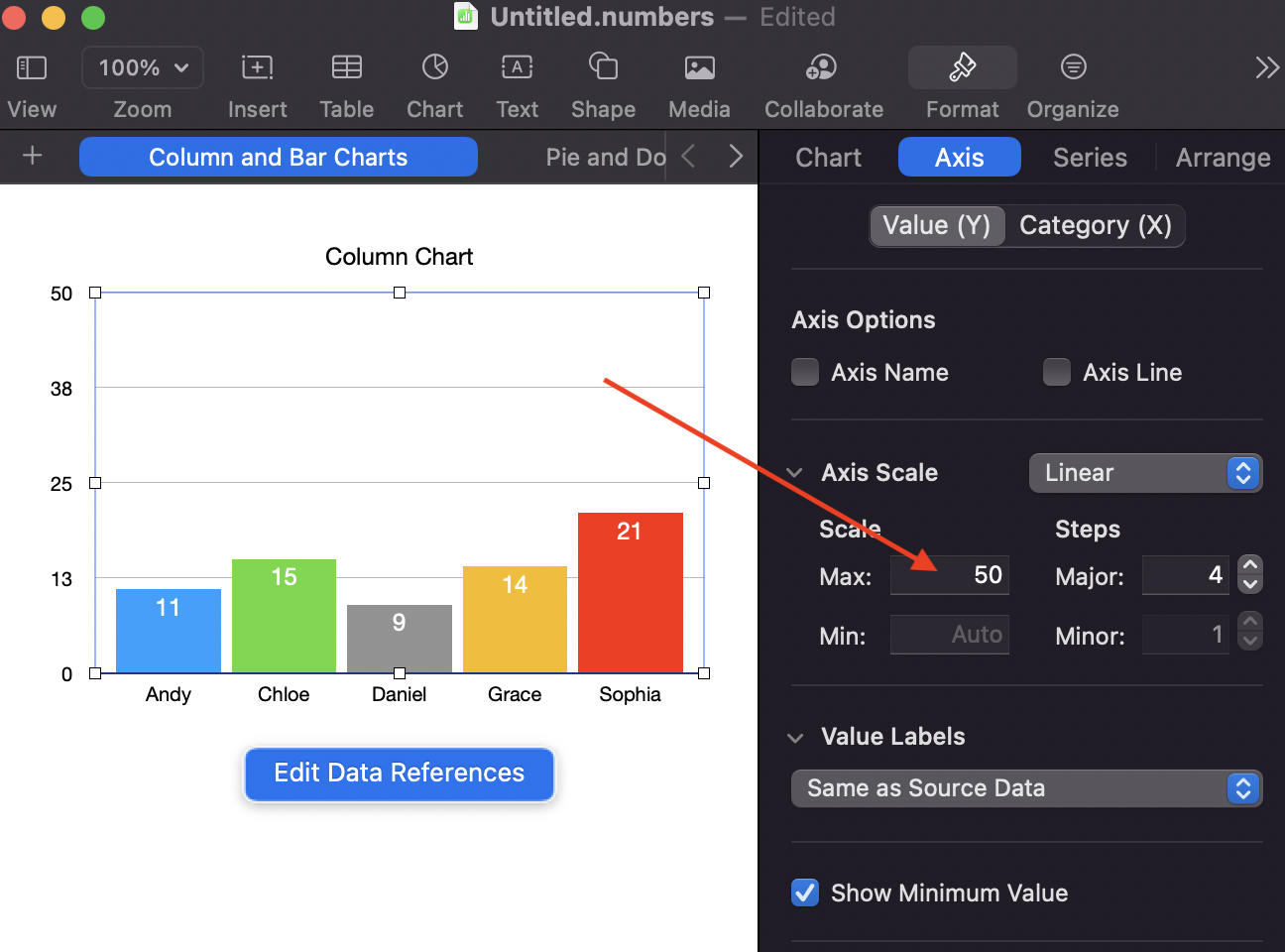Switch to the Series inspector tab
Viewport: 1285px width, 952px height.
click(x=1090, y=157)
